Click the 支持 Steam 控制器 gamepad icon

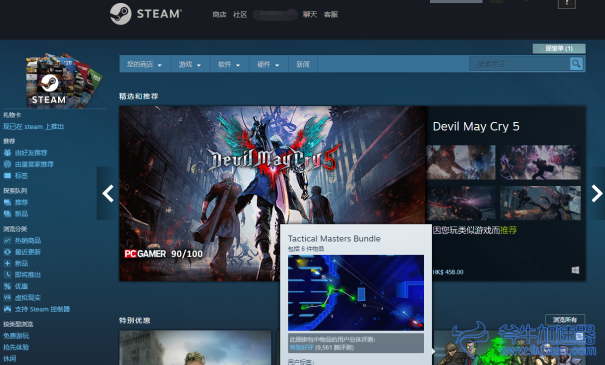point(7,309)
